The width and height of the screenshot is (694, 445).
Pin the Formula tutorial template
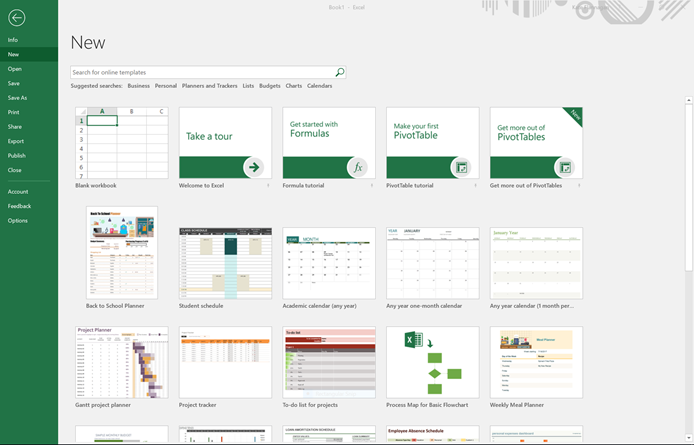(372, 186)
